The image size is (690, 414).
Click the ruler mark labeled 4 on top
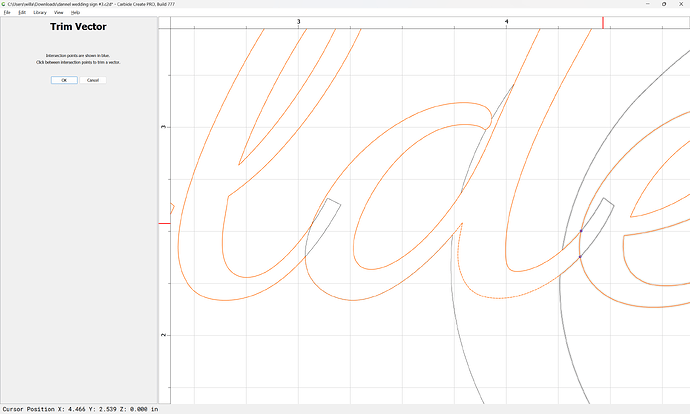[506, 22]
